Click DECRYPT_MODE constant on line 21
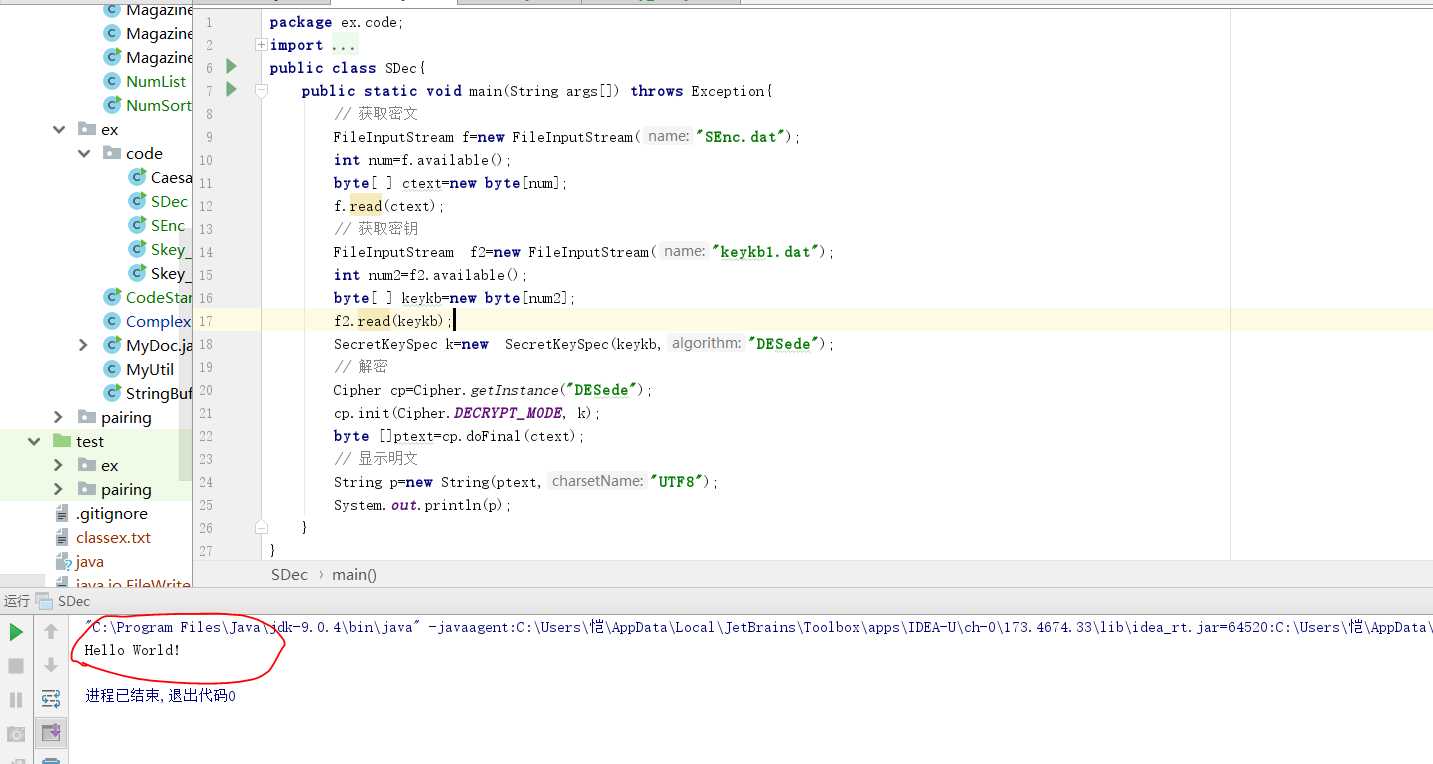Viewport: 1433px width, 764px height. (508, 413)
